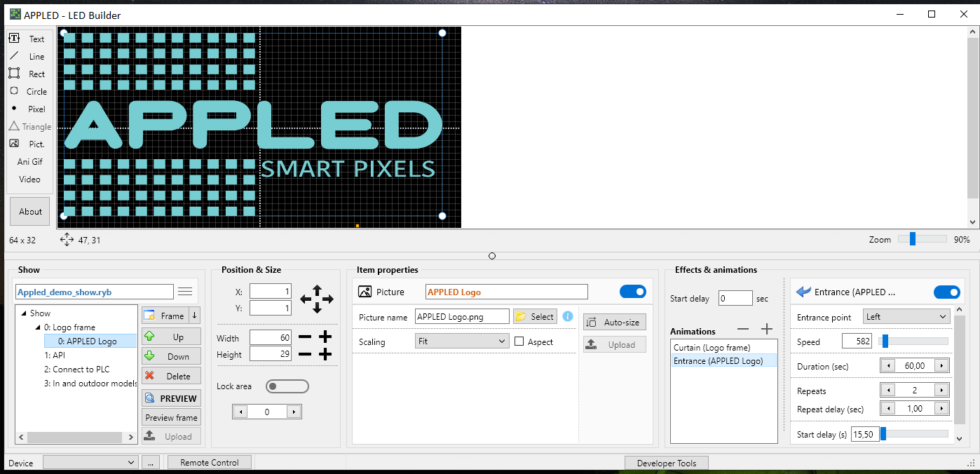Choose the Video tool

(29, 179)
